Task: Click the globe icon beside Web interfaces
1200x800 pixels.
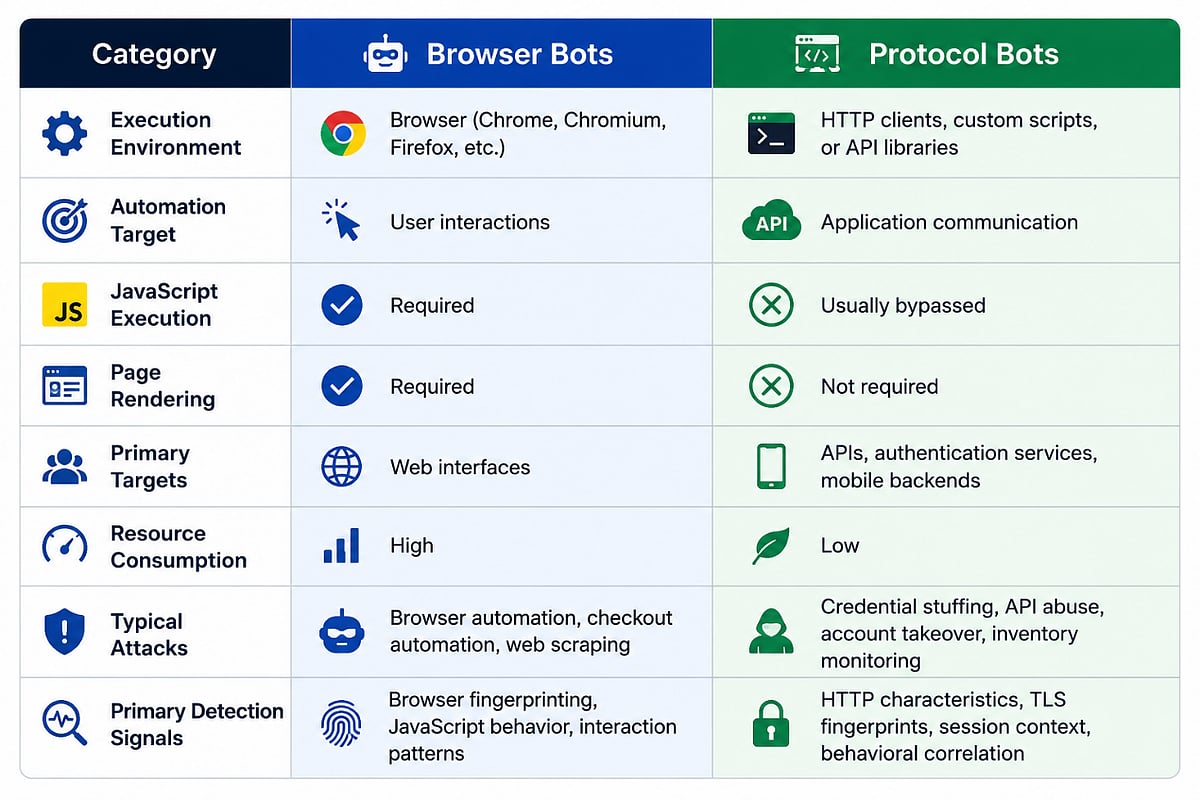Action: pyautogui.click(x=342, y=467)
